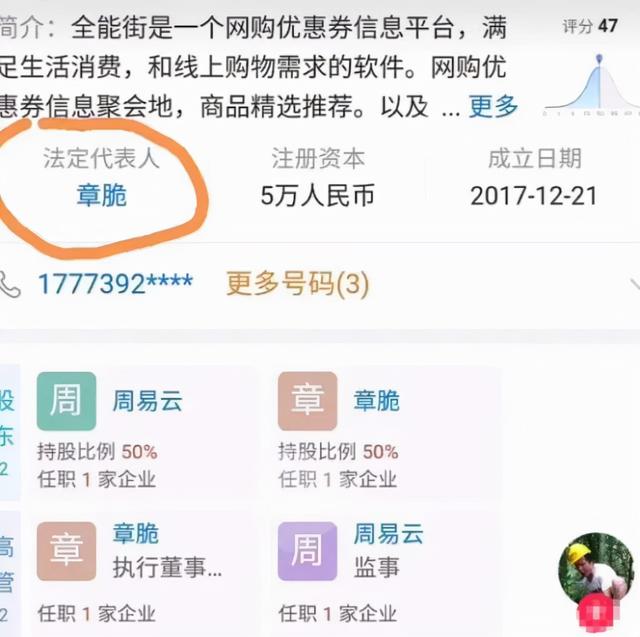This screenshot has height=637, width=640.
Task: Expand company intro with 更多 link
Action: click(493, 106)
